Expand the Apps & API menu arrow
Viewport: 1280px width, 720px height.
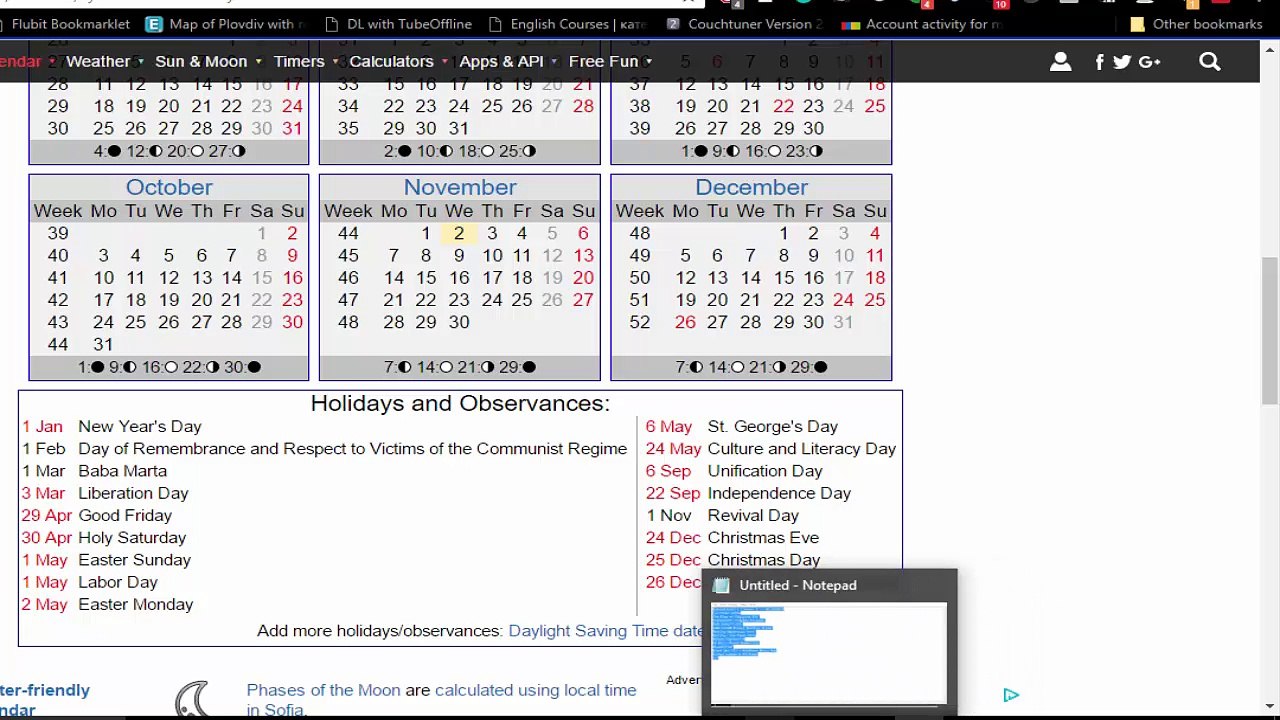click(555, 62)
